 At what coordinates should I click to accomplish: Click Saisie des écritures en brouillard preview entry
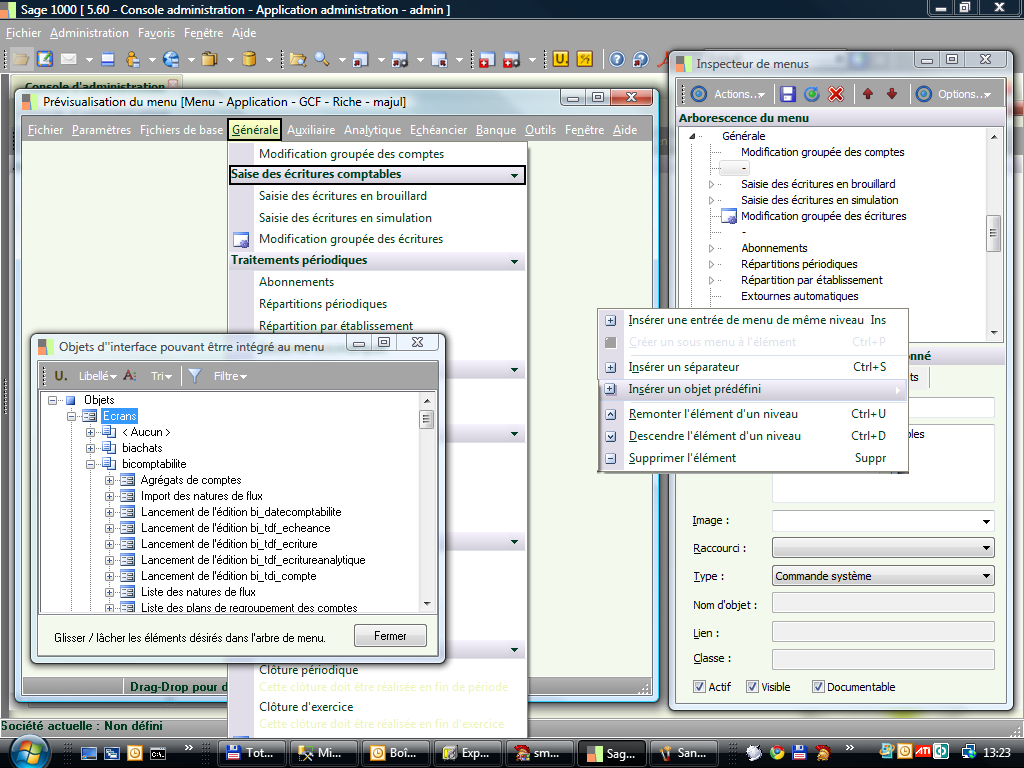(342, 196)
